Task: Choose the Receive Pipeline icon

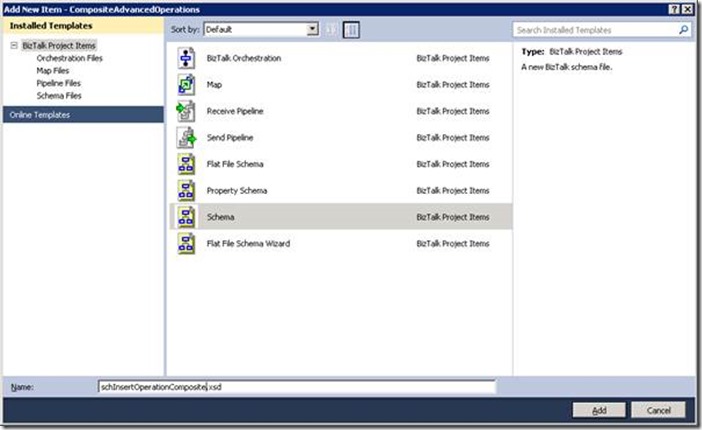Action: (186, 111)
